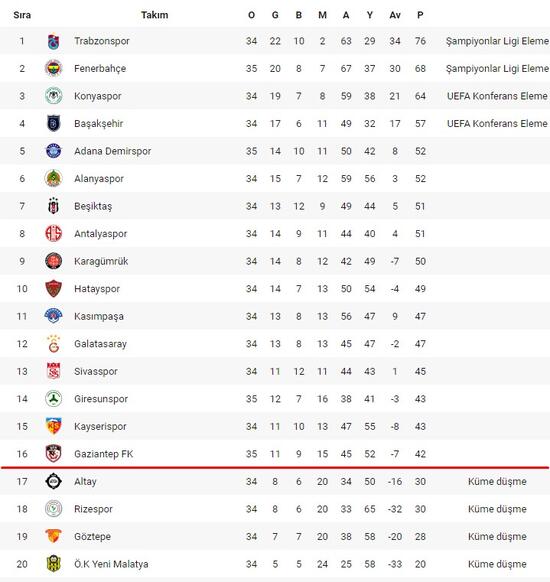Click the Av goal difference header

(x=395, y=15)
